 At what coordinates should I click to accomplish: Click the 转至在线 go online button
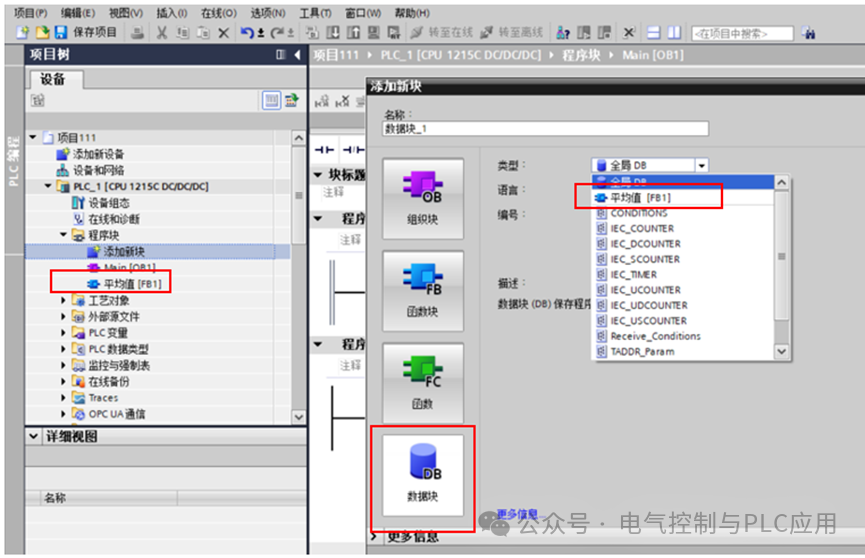coord(442,33)
